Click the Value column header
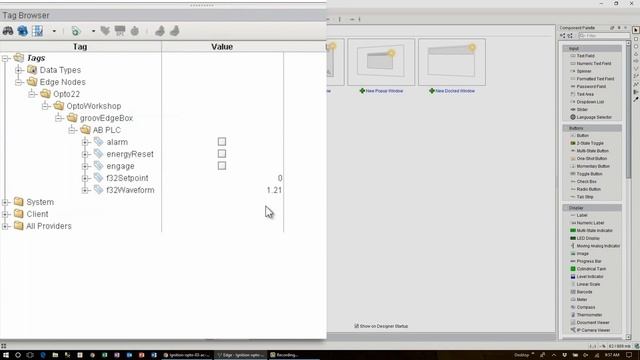Screen dimensions: 640x360 (x=222, y=47)
